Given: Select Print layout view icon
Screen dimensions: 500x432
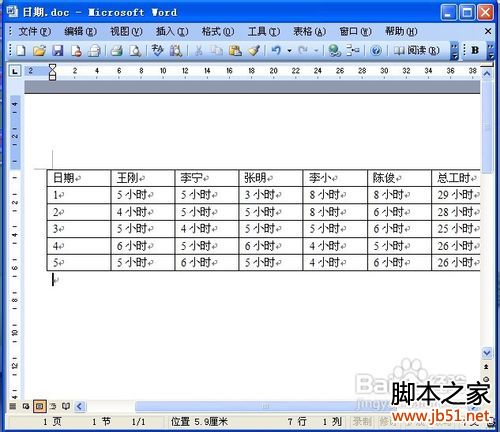Looking at the screenshot, I should [39, 406].
